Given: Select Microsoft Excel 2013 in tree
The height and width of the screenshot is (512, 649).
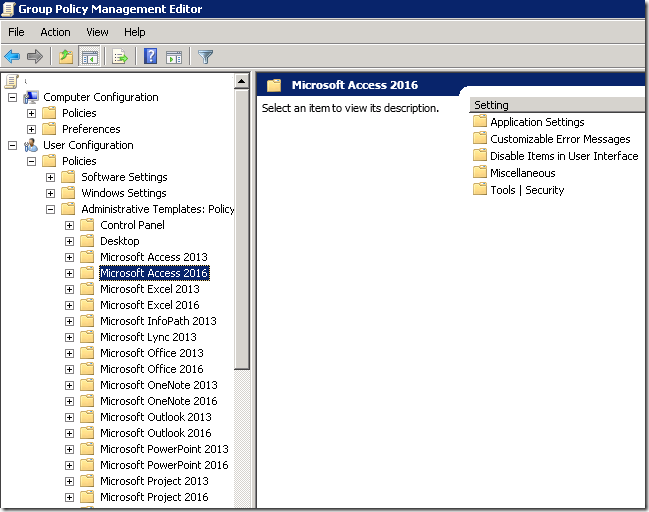Looking at the screenshot, I should pos(149,289).
